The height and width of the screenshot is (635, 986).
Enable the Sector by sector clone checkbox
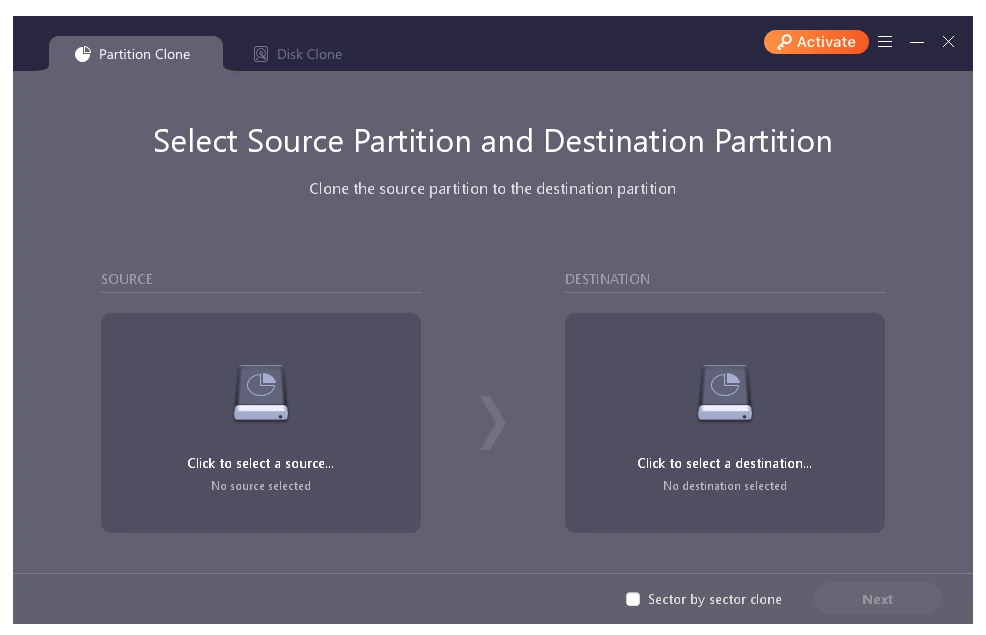tap(633, 599)
